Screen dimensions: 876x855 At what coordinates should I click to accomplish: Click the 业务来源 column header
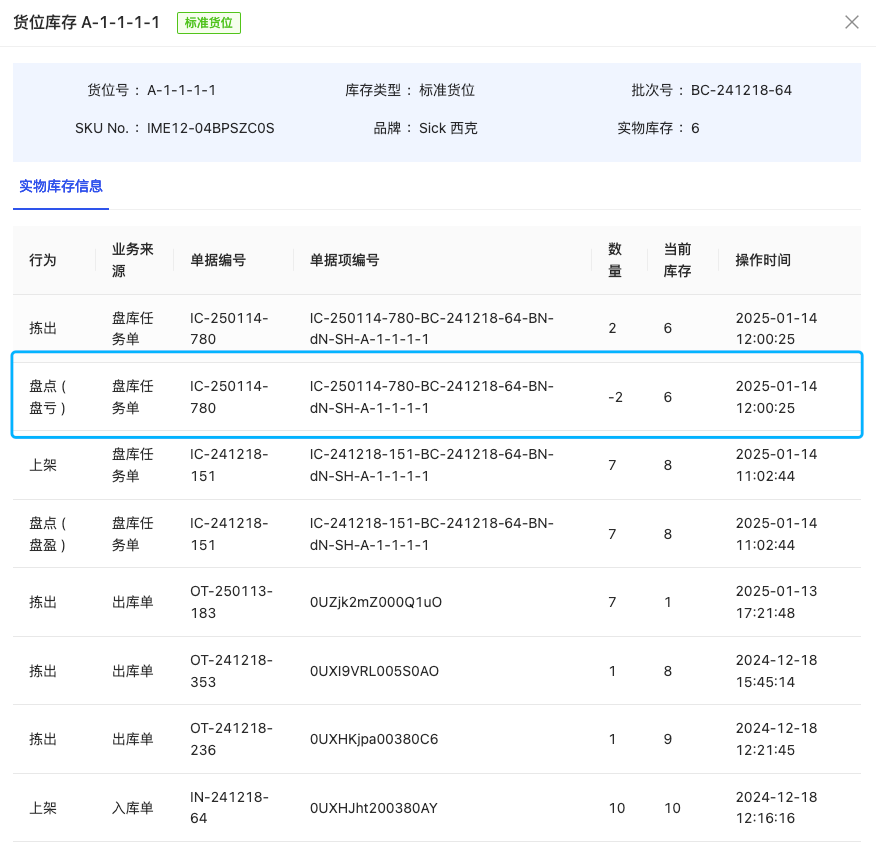132,260
